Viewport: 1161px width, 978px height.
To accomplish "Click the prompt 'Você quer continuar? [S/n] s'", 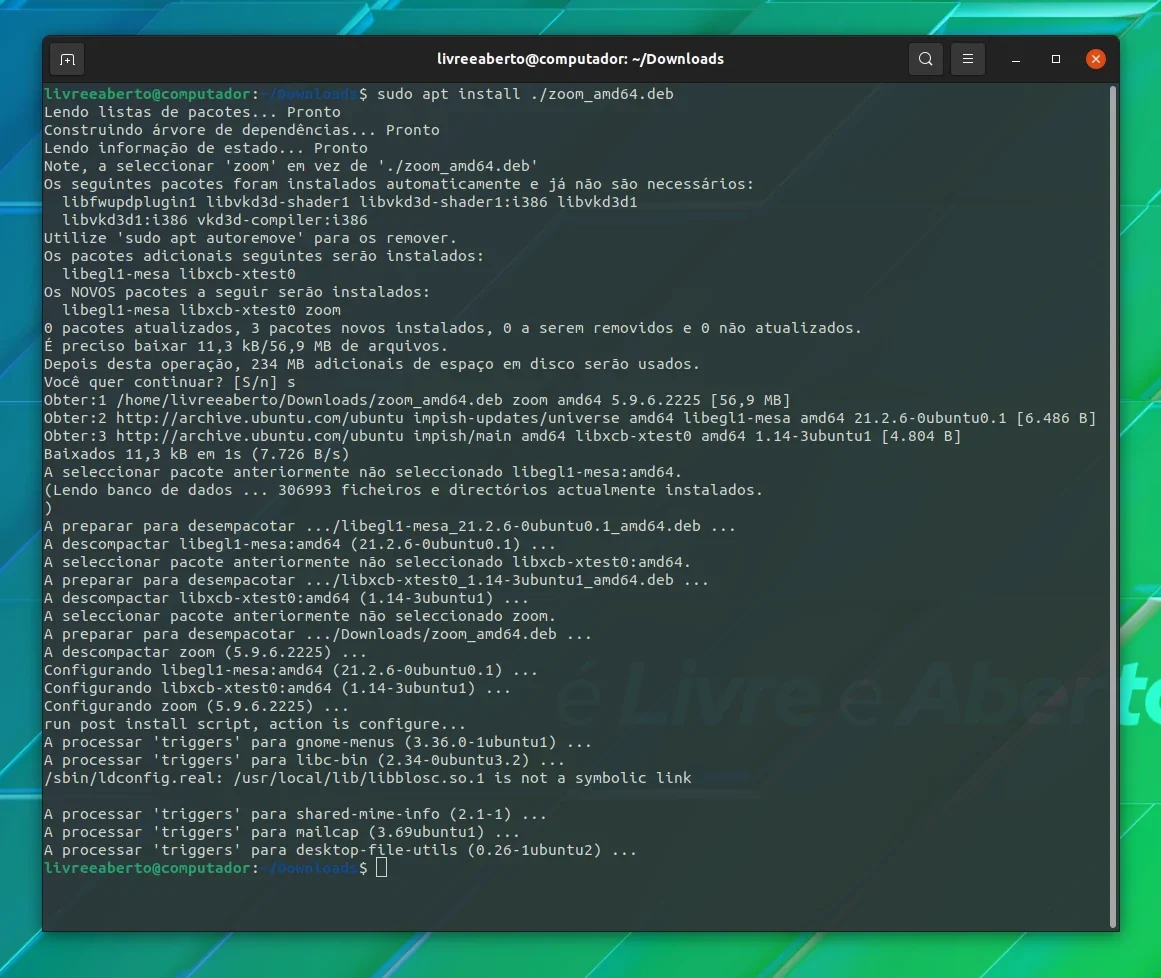I will tap(170, 382).
